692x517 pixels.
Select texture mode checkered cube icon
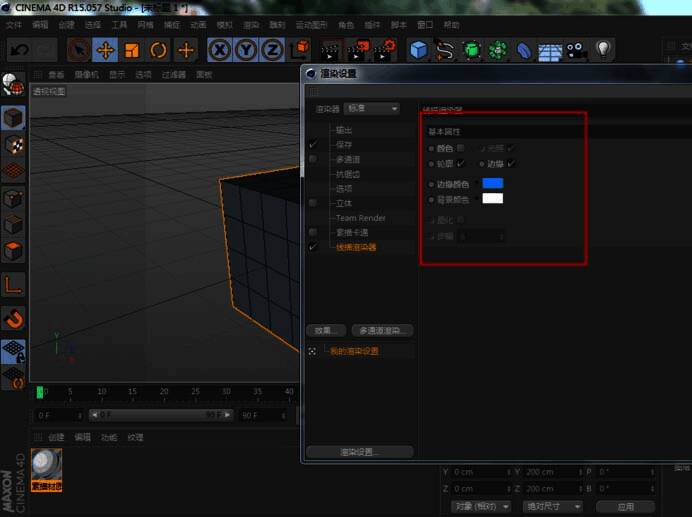point(13,145)
